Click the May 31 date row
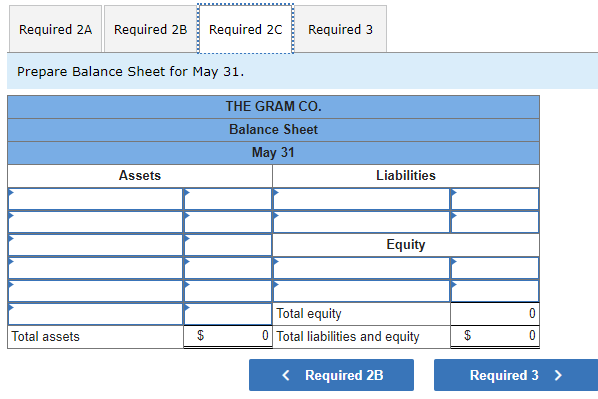The width and height of the screenshot is (598, 399). pos(273,153)
